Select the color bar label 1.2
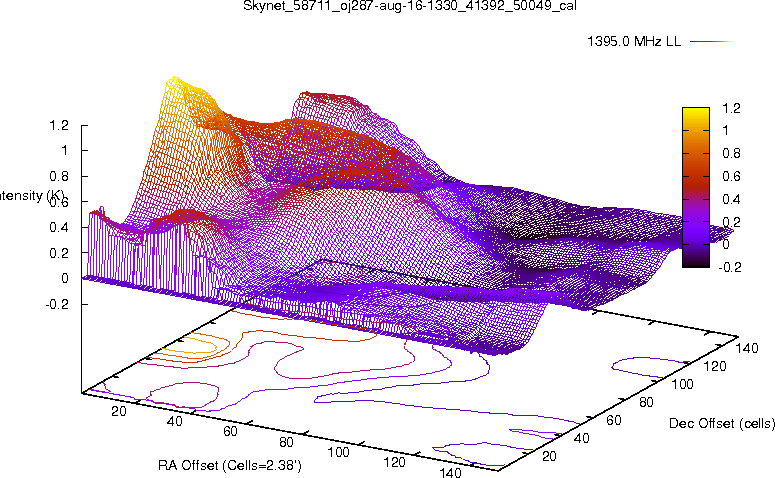The height and width of the screenshot is (478, 775). pyautogui.click(x=732, y=108)
